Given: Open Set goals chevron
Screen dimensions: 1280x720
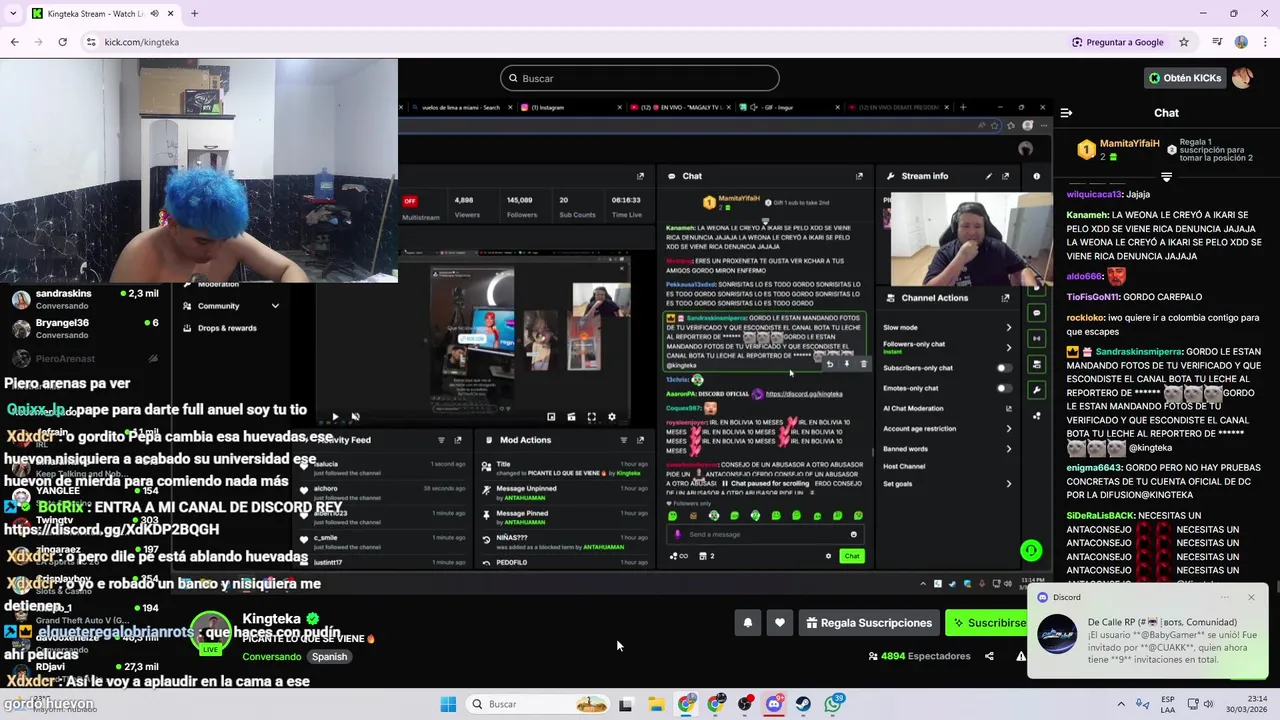Looking at the screenshot, I should click(1008, 484).
